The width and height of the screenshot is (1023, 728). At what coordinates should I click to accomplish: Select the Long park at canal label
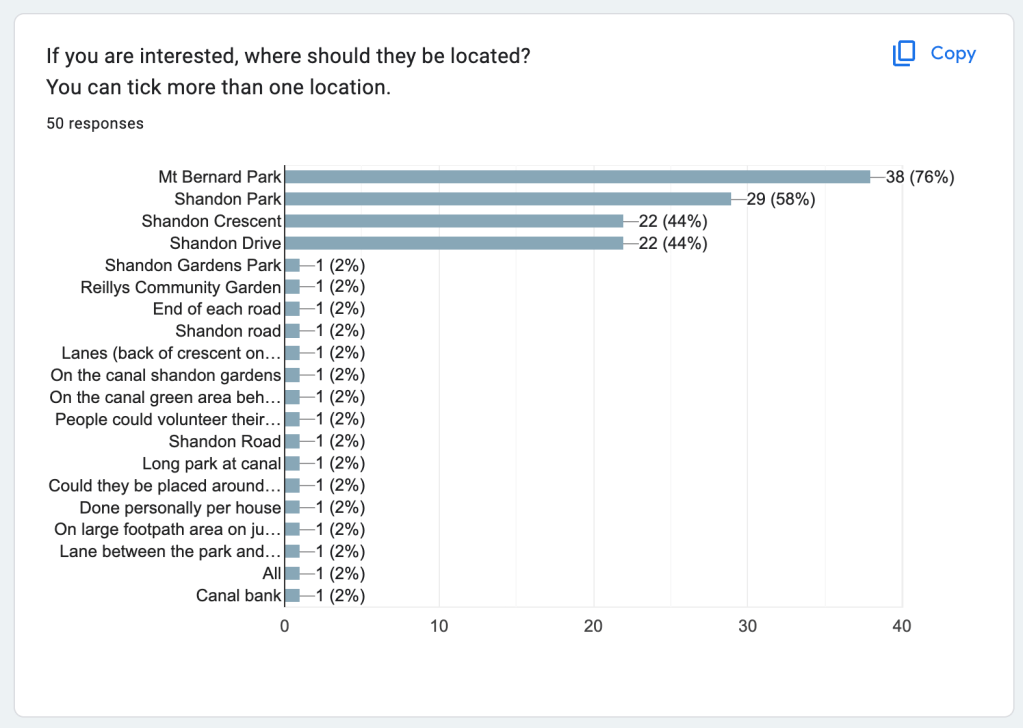212,463
